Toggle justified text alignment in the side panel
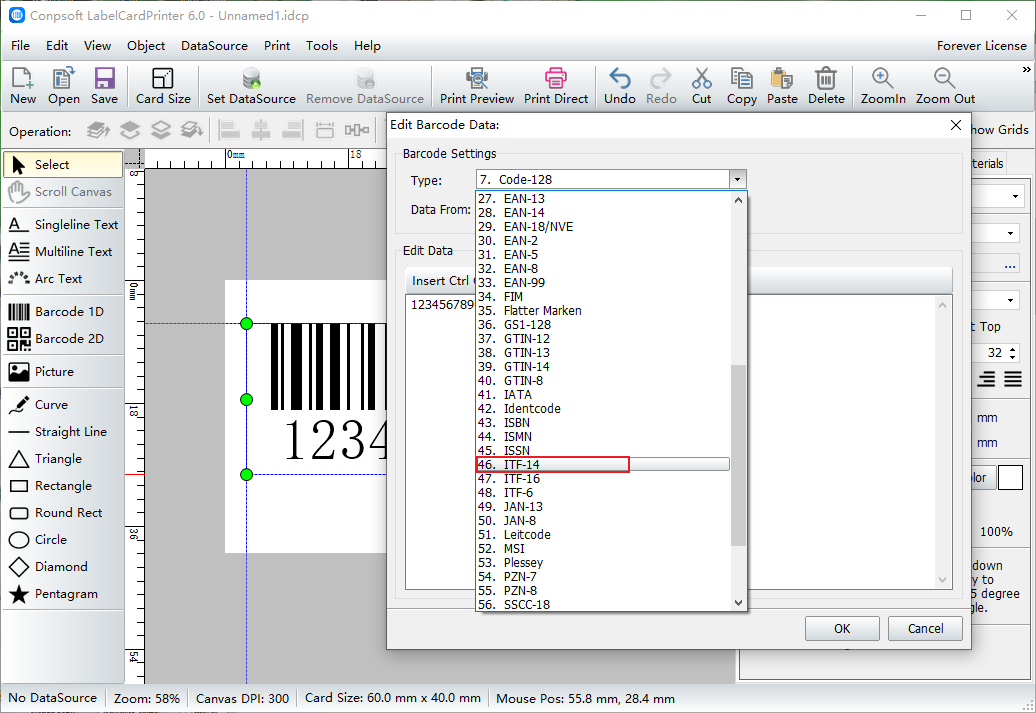Viewport: 1036px width, 713px height. [x=1013, y=379]
